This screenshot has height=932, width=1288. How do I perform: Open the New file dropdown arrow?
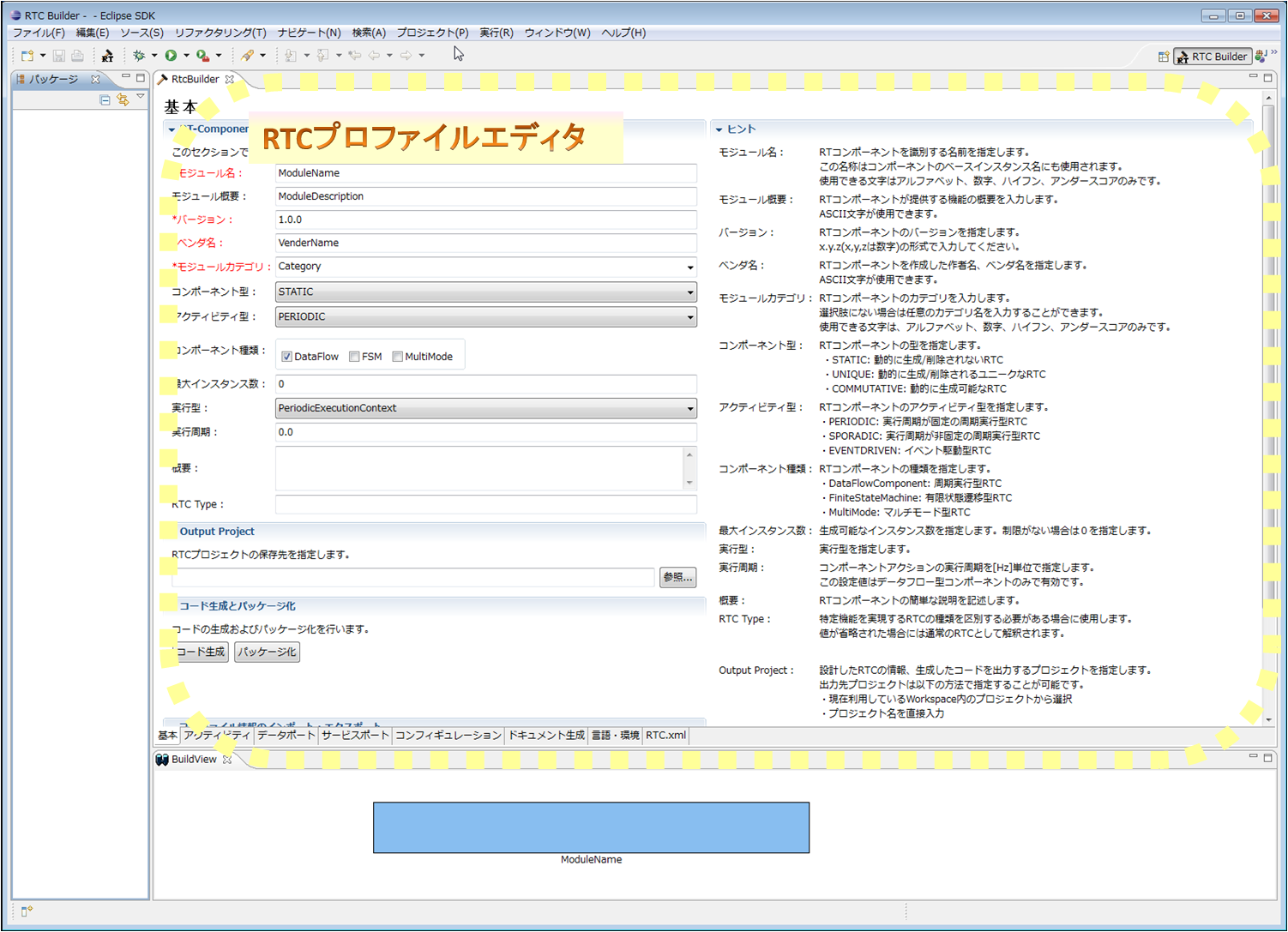pos(43,56)
